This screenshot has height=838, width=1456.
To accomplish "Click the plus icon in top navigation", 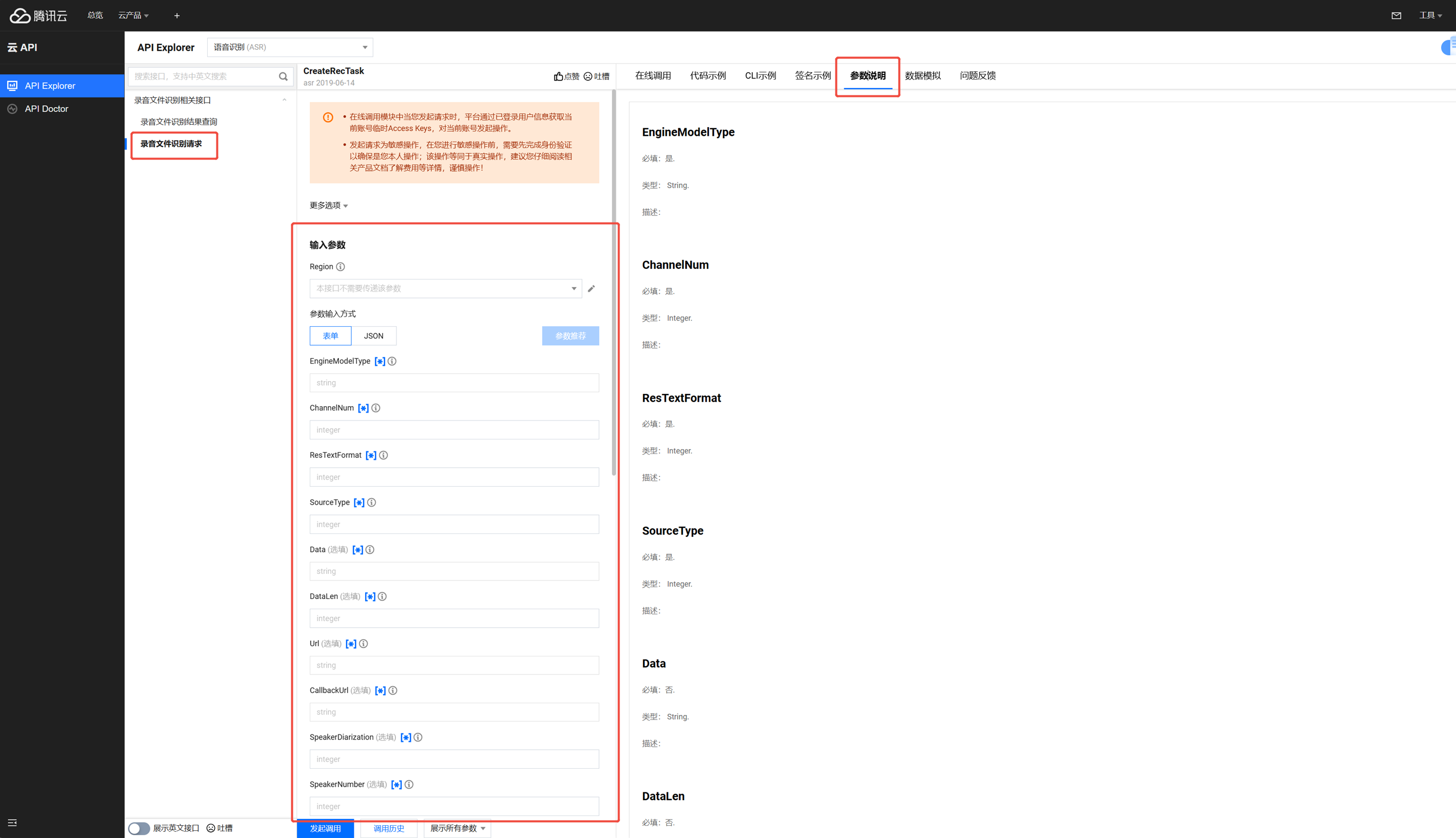I will (x=176, y=15).
